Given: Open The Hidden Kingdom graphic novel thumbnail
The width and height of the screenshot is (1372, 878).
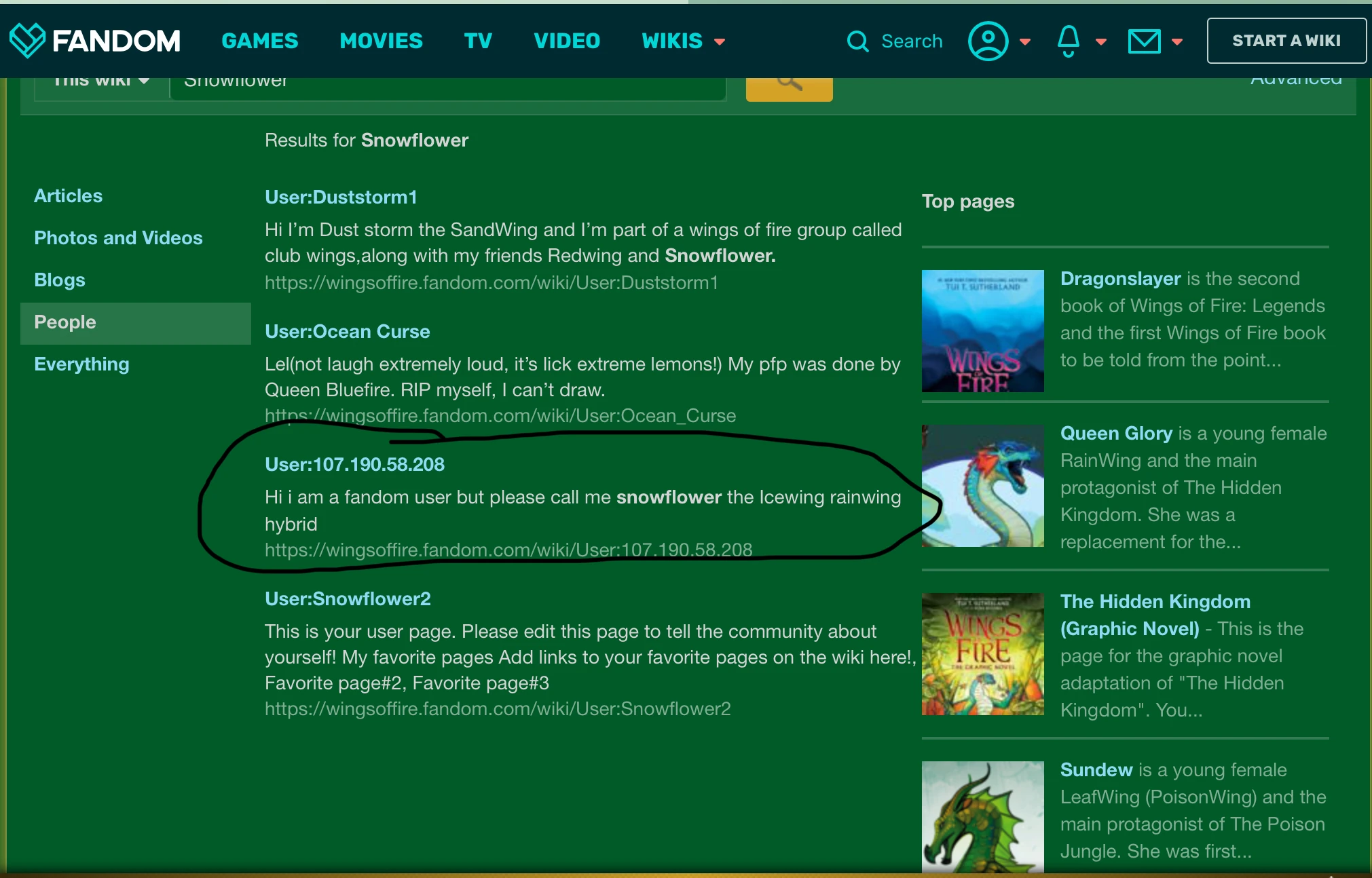Looking at the screenshot, I should point(982,653).
